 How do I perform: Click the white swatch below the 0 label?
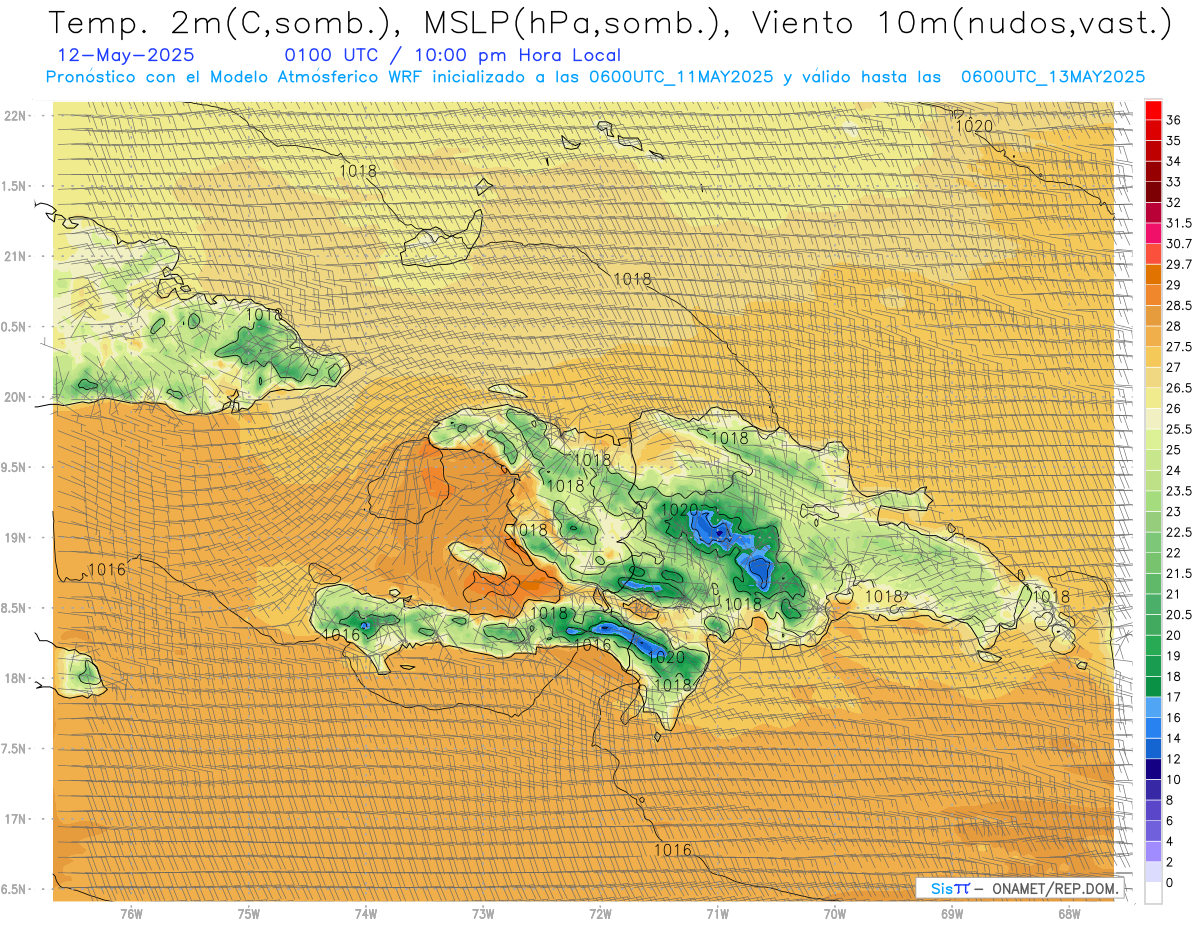(x=1153, y=893)
